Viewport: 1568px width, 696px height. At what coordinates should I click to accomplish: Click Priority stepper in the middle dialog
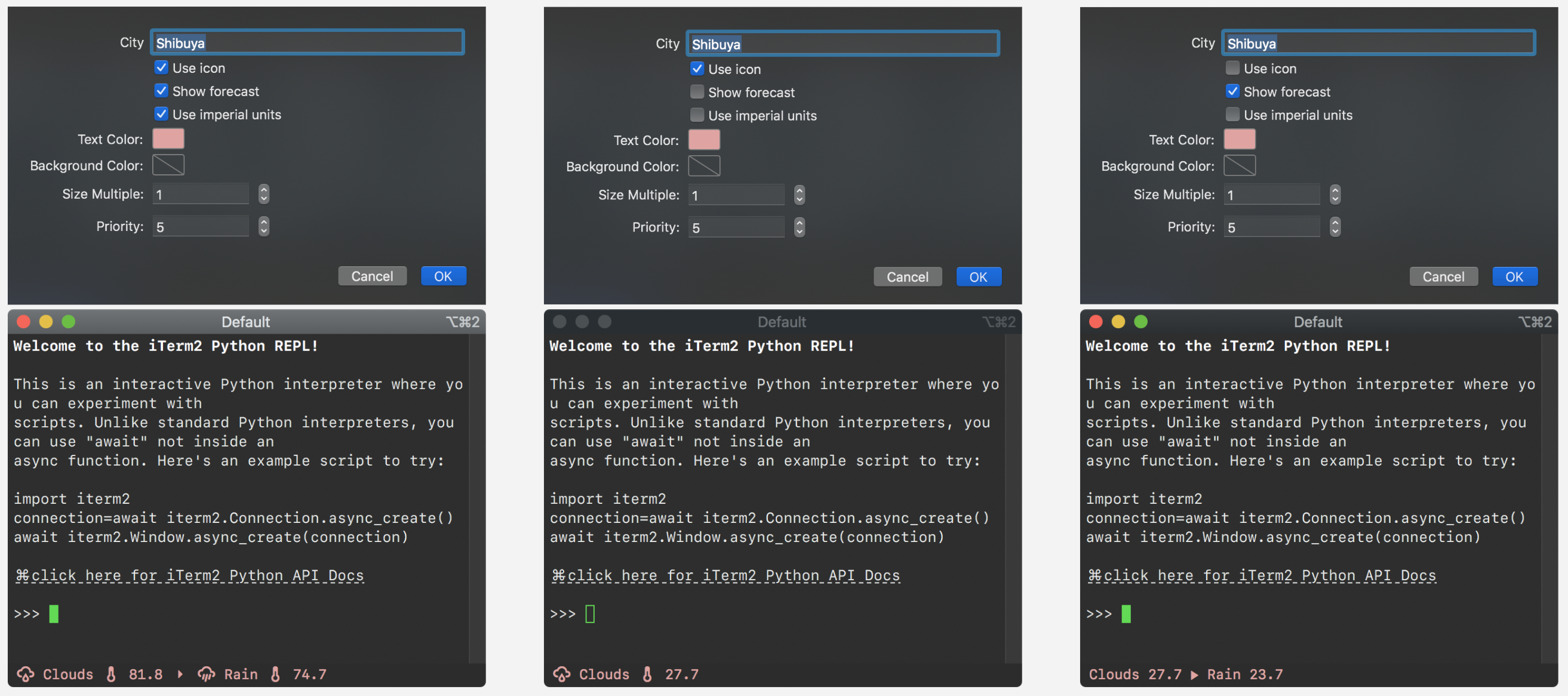(799, 227)
